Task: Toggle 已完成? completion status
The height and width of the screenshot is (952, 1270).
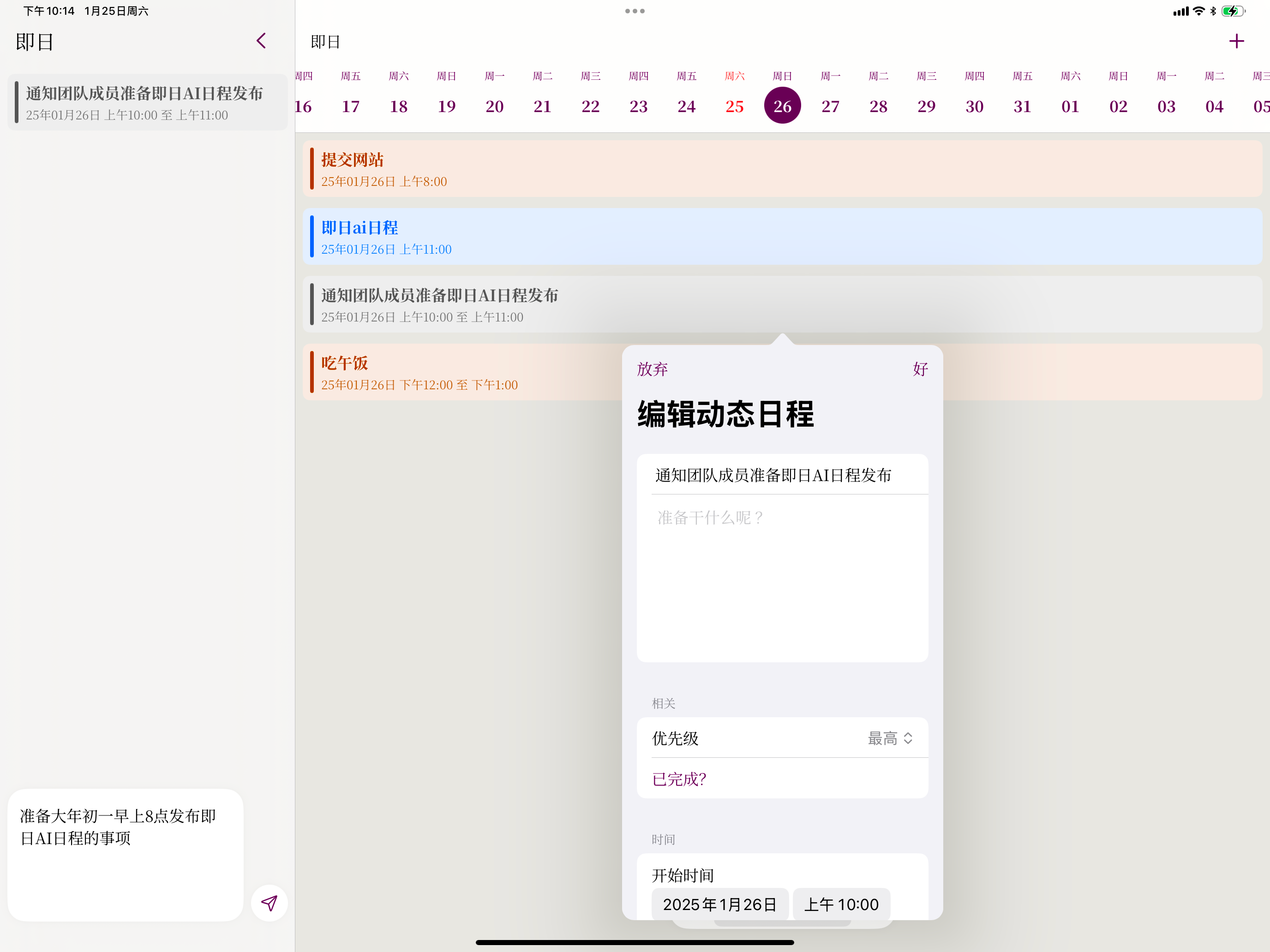Action: 679,779
